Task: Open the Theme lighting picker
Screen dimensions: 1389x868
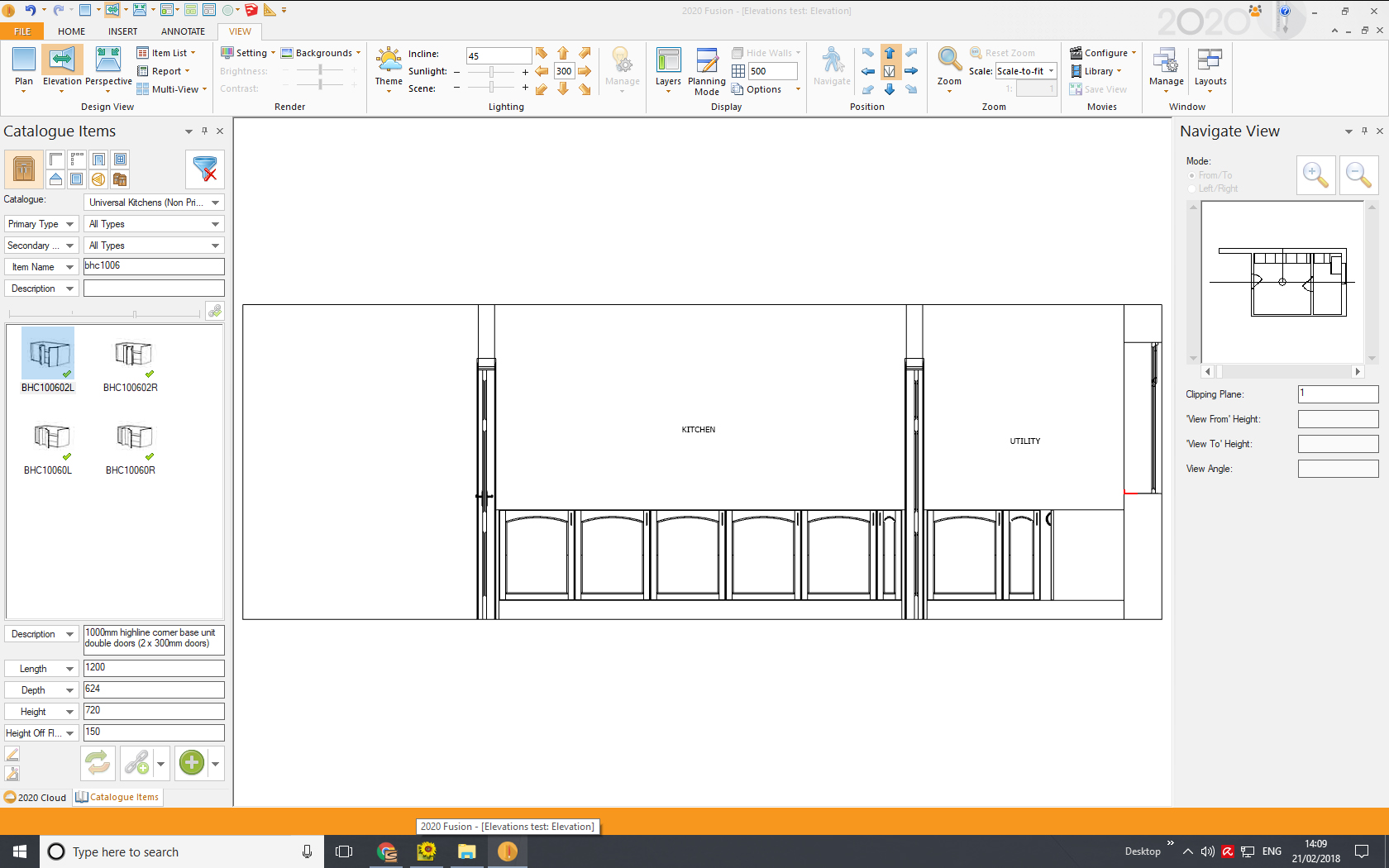Action: (389, 66)
